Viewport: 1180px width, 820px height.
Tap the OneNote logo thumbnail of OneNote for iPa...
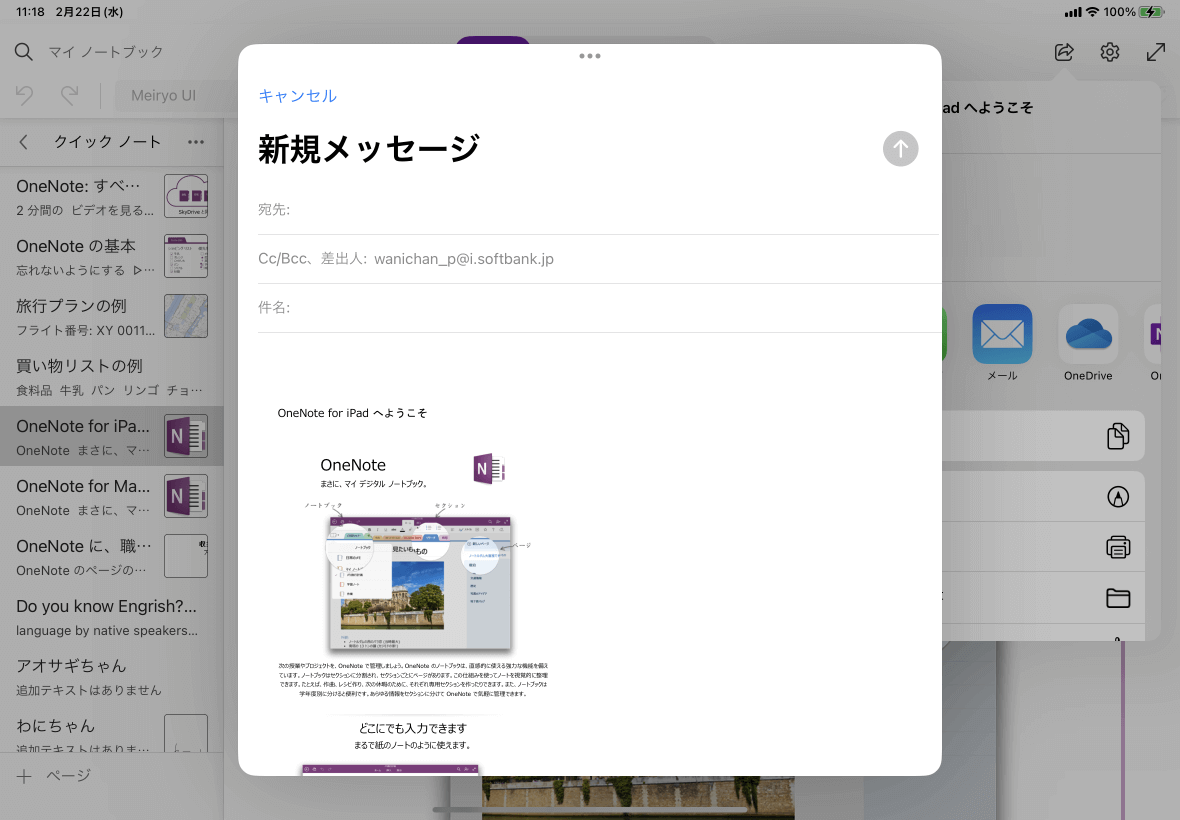186,436
